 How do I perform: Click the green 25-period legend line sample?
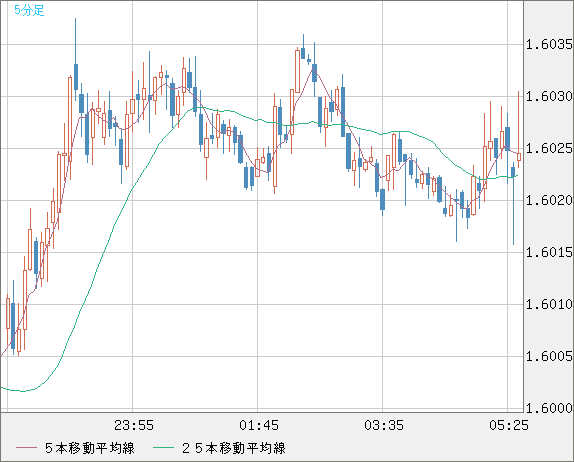click(x=163, y=448)
